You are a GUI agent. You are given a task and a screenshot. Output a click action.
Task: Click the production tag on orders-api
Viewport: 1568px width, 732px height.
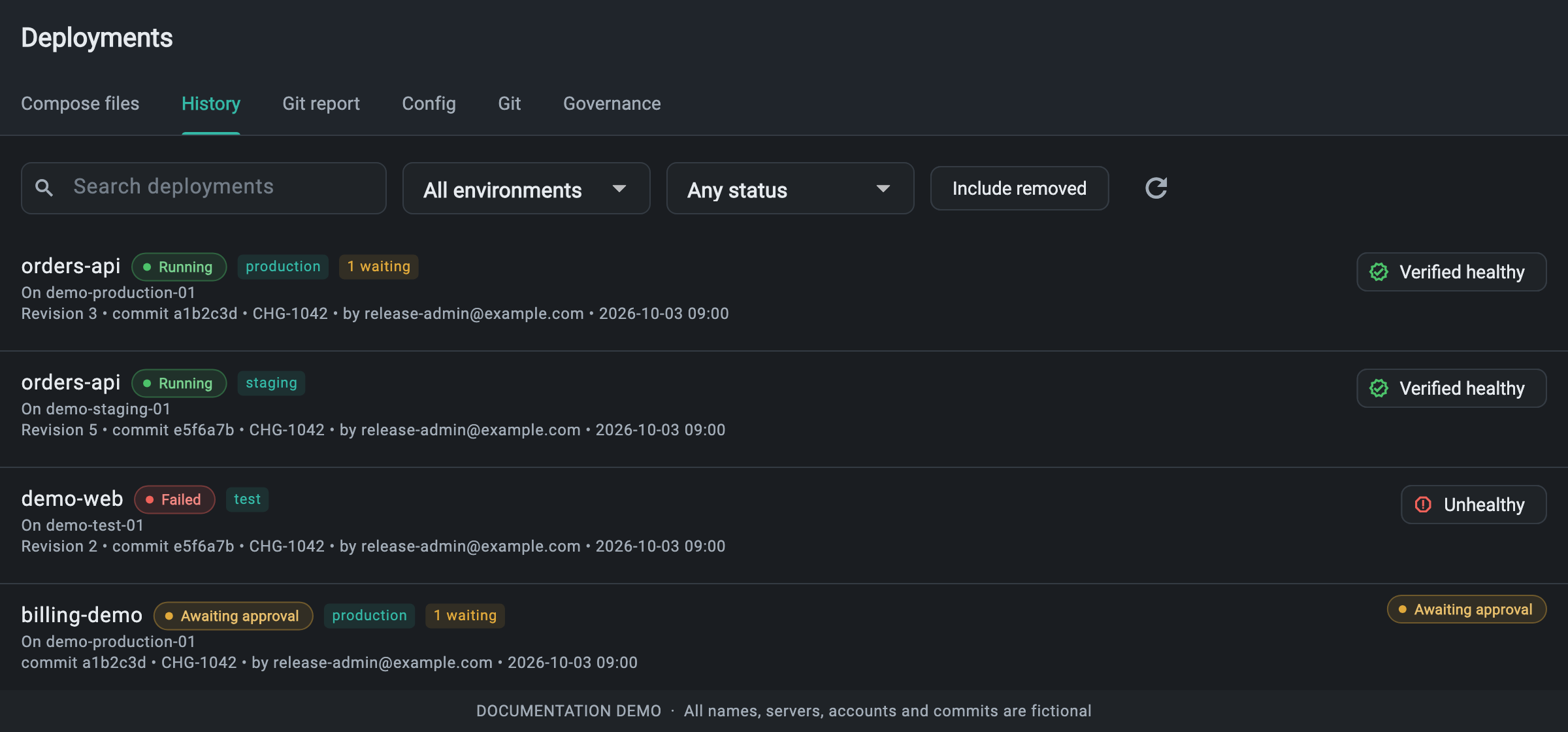coord(283,267)
